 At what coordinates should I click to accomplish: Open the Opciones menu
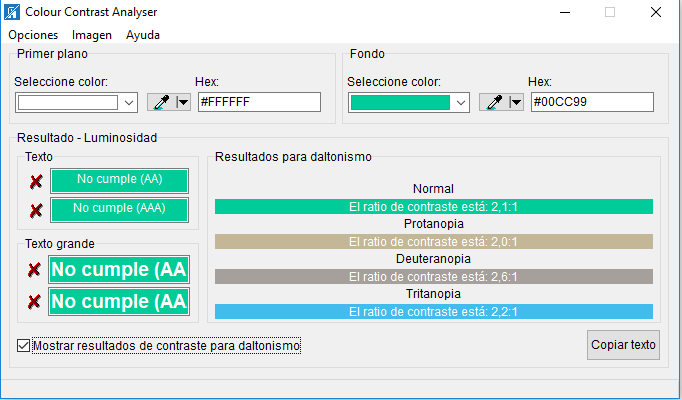(x=33, y=34)
